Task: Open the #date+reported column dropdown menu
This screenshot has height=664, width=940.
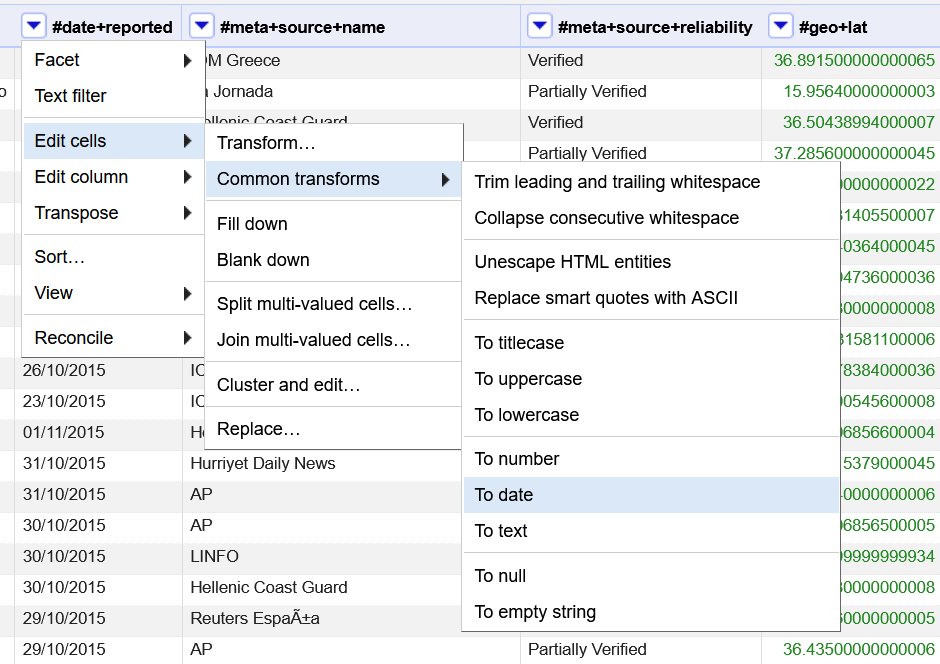Action: [x=33, y=27]
